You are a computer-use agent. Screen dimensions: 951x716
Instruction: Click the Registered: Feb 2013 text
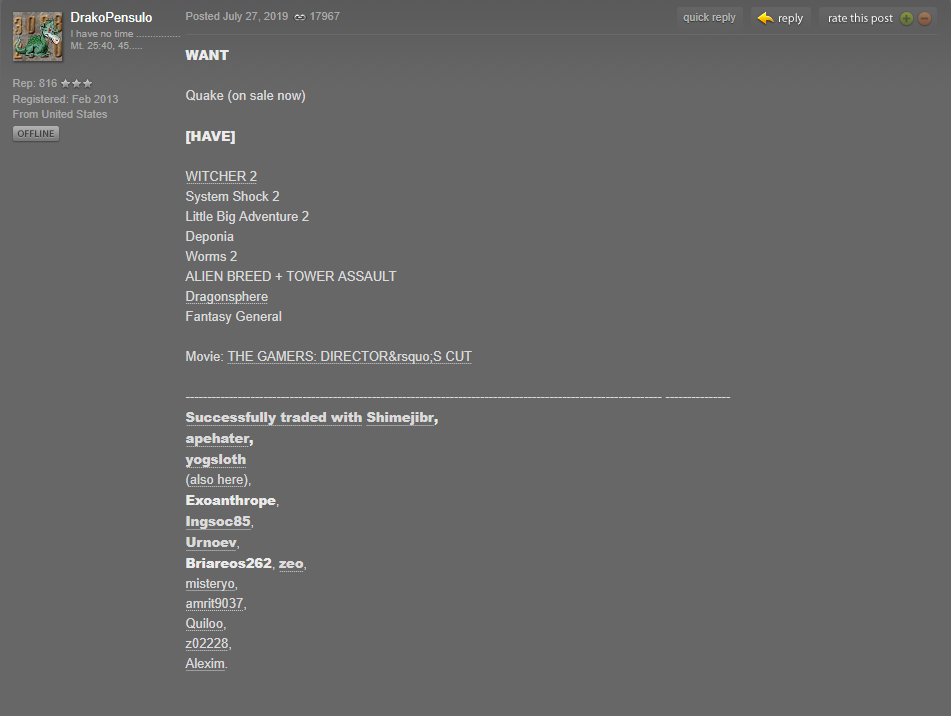66,99
